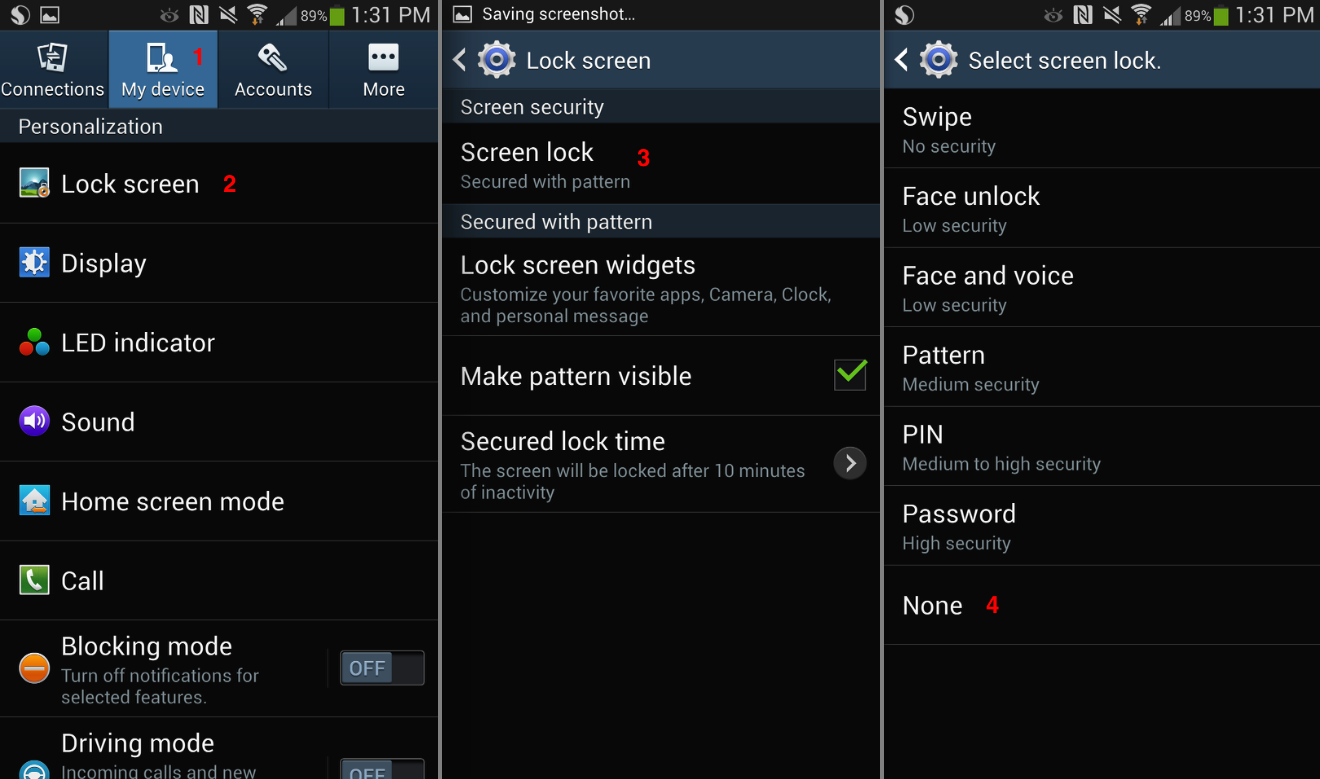Tap the Lock screen header gear icon
Screen dimensions: 1320x779
(497, 60)
